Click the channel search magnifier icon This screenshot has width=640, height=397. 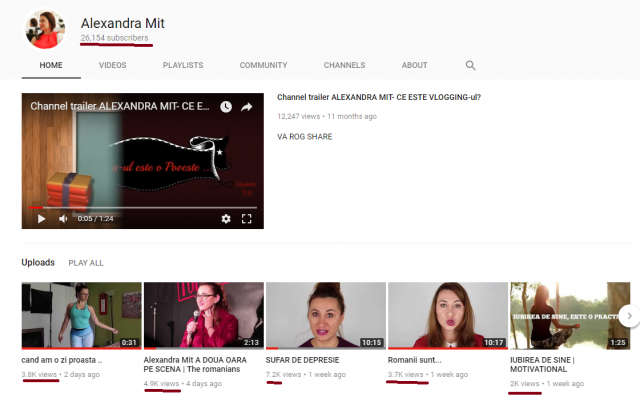pyautogui.click(x=470, y=65)
